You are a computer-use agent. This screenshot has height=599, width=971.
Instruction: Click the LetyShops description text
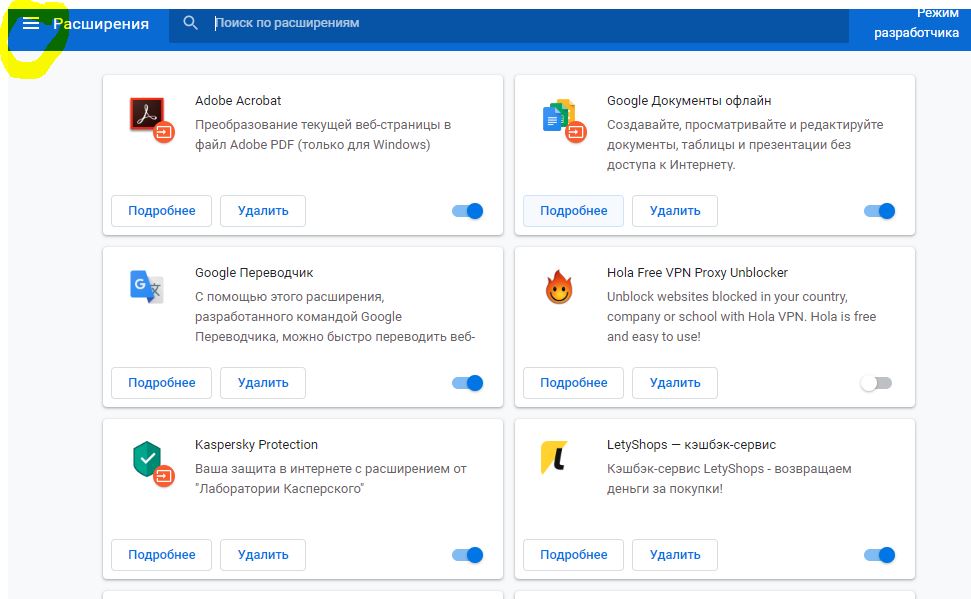click(x=729, y=478)
